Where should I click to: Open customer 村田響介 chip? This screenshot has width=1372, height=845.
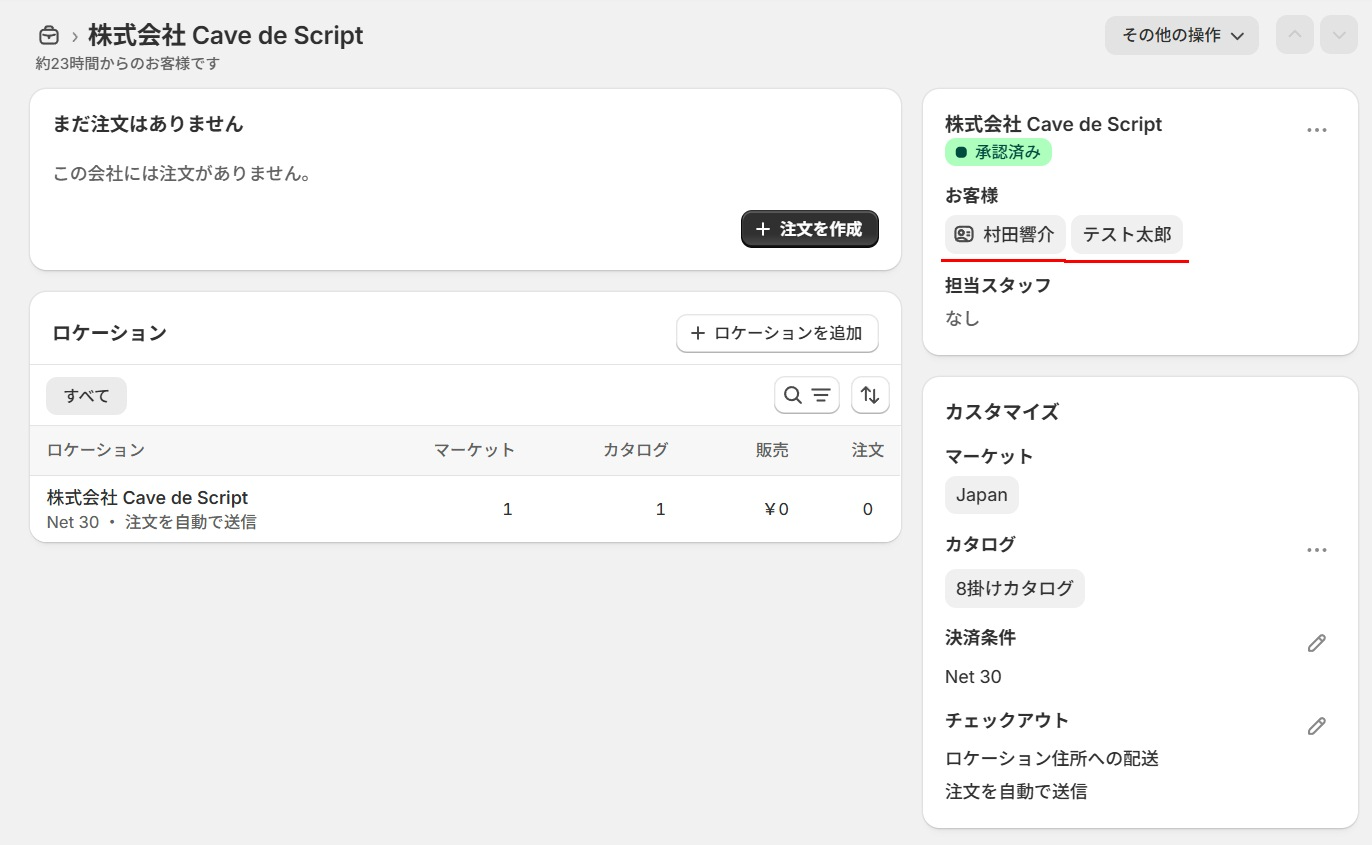click(x=1004, y=235)
